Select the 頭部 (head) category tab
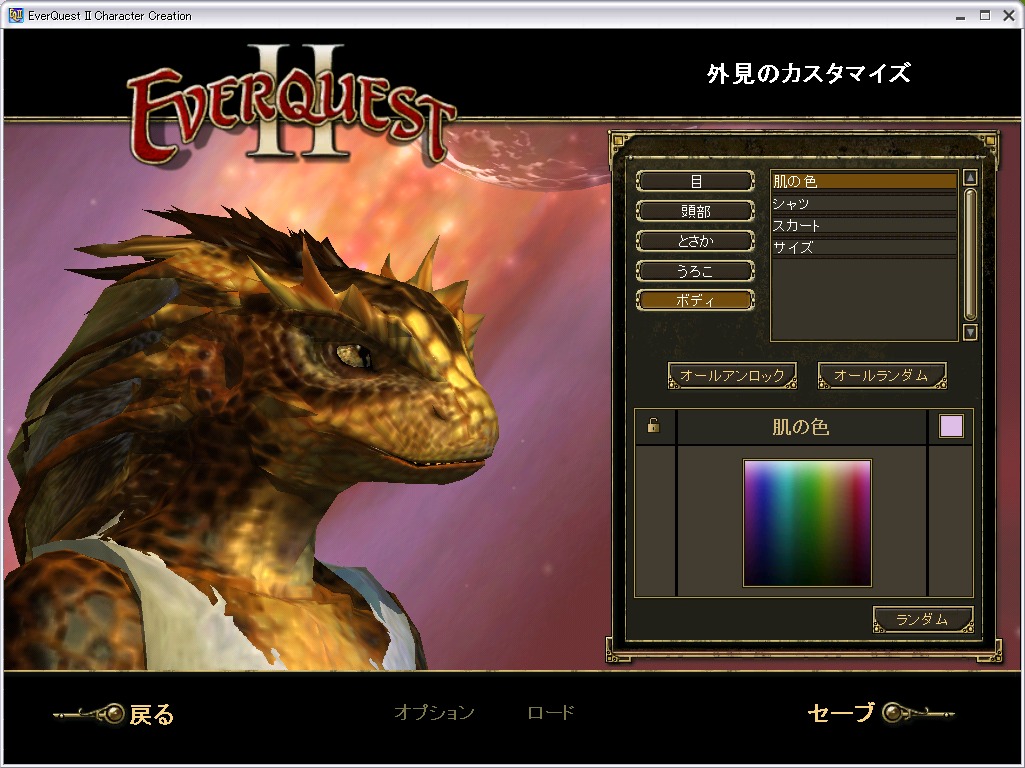This screenshot has height=768, width=1025. pos(696,211)
